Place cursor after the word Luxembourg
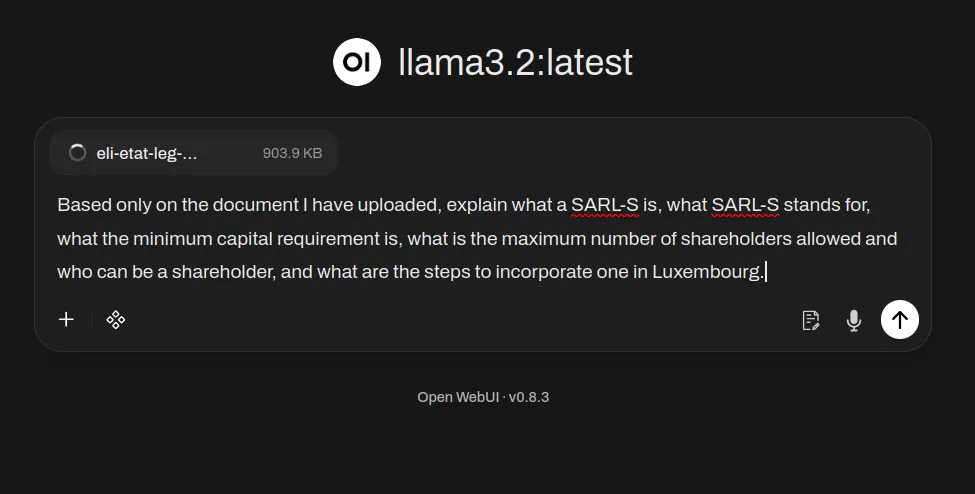 click(764, 271)
